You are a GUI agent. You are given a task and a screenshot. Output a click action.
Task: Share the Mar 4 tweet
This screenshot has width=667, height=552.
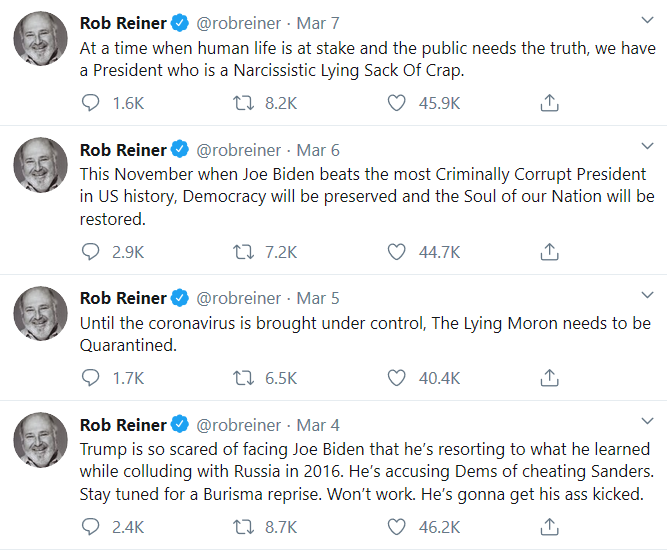[549, 527]
